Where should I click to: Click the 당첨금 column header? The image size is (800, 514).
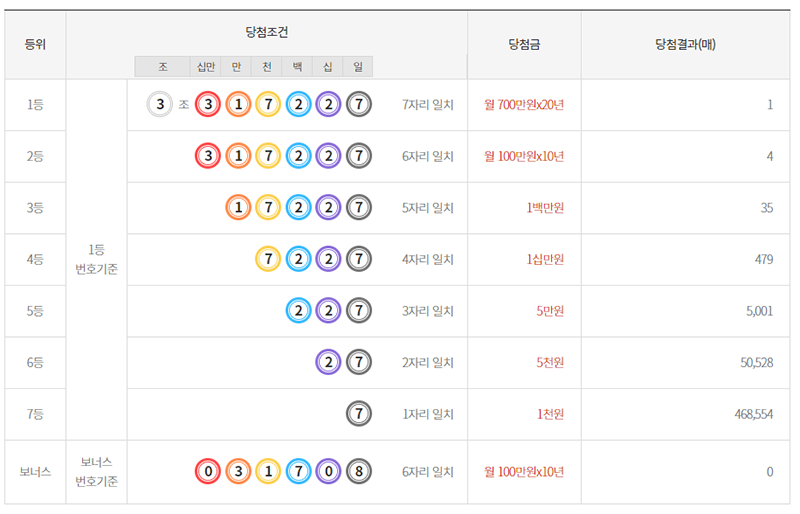tap(524, 45)
